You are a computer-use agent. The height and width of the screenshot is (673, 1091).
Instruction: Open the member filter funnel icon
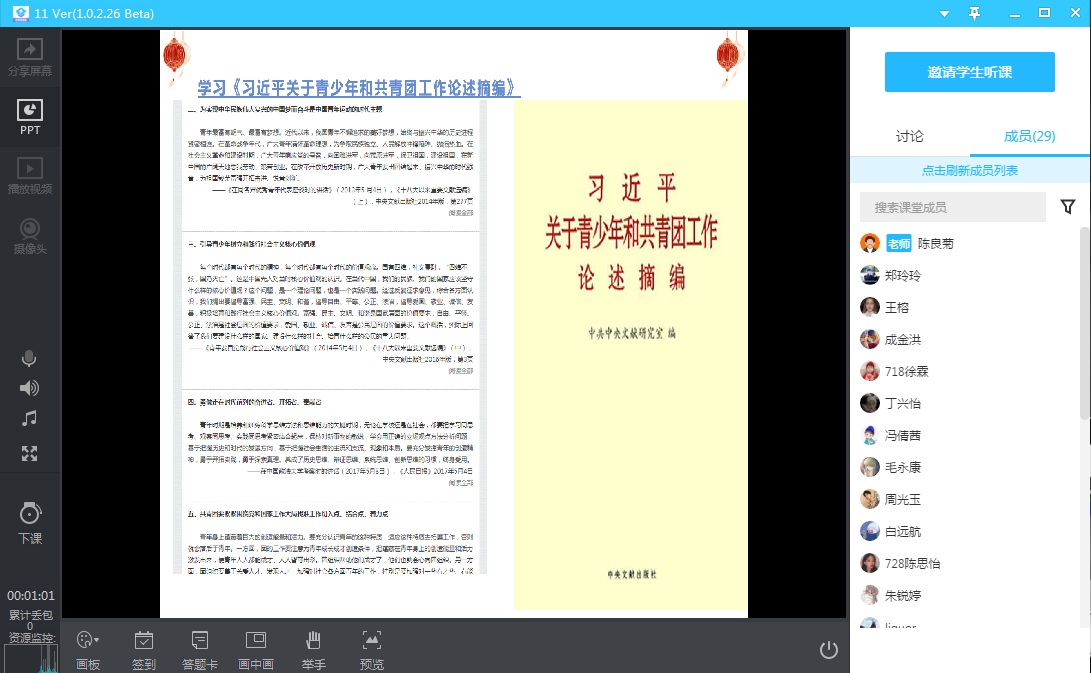pyautogui.click(x=1067, y=207)
